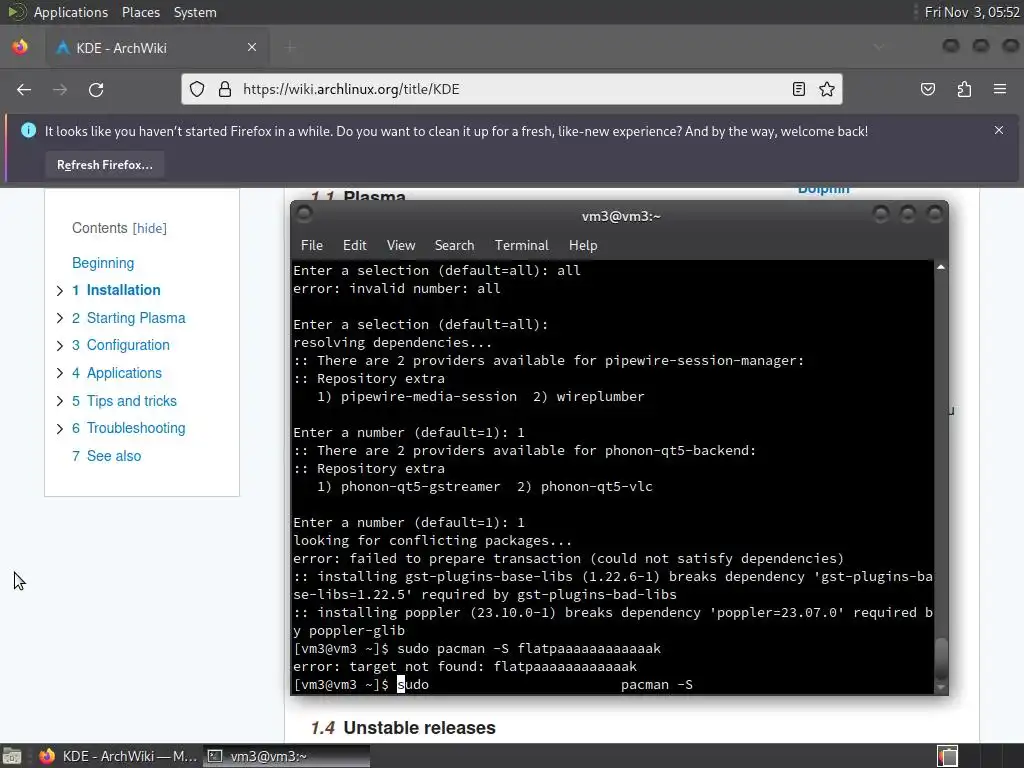Open the Places menu in the top panel
Image resolution: width=1024 pixels, height=768 pixels.
[x=140, y=12]
